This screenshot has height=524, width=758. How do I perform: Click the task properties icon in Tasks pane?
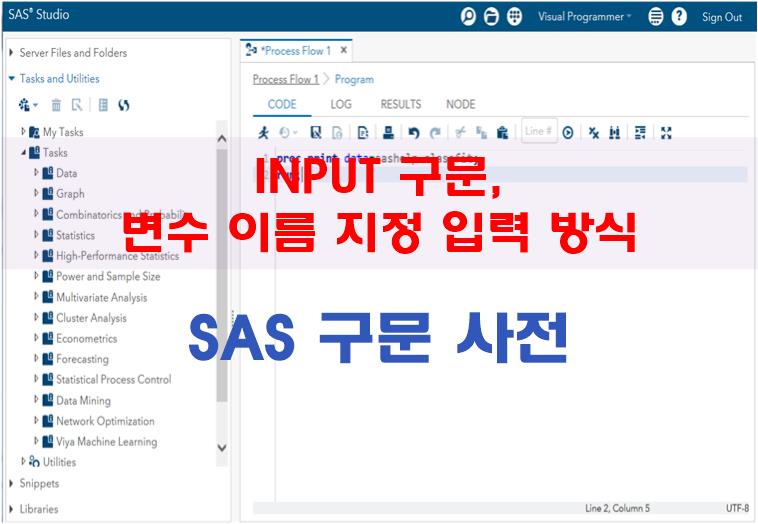click(77, 105)
